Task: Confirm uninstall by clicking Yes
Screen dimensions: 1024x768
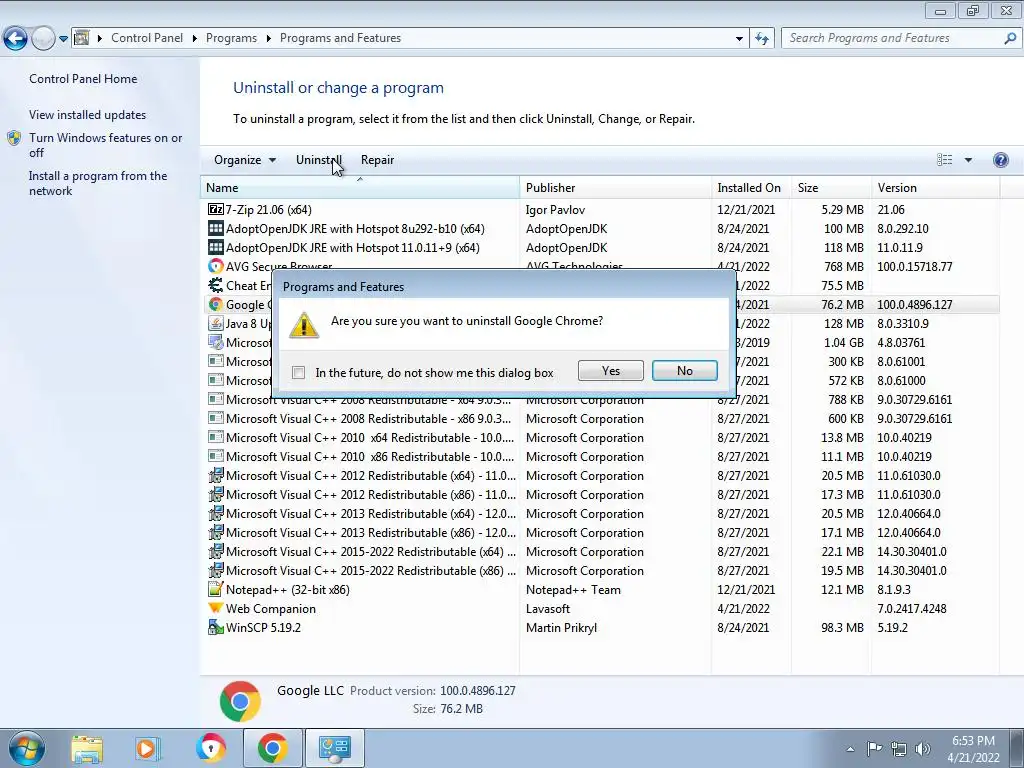Action: click(x=611, y=370)
